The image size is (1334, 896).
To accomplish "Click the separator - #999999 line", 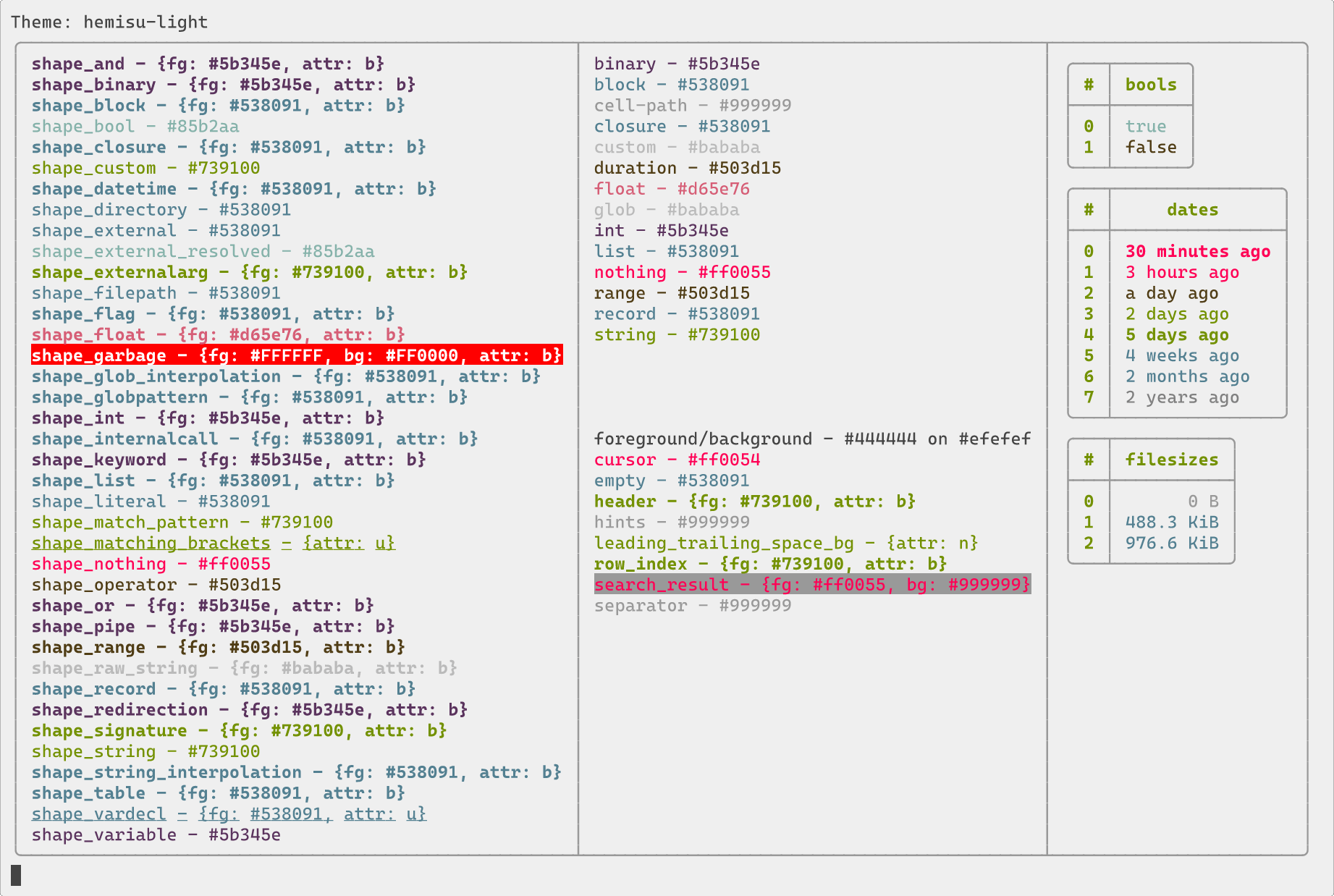I will point(693,606).
